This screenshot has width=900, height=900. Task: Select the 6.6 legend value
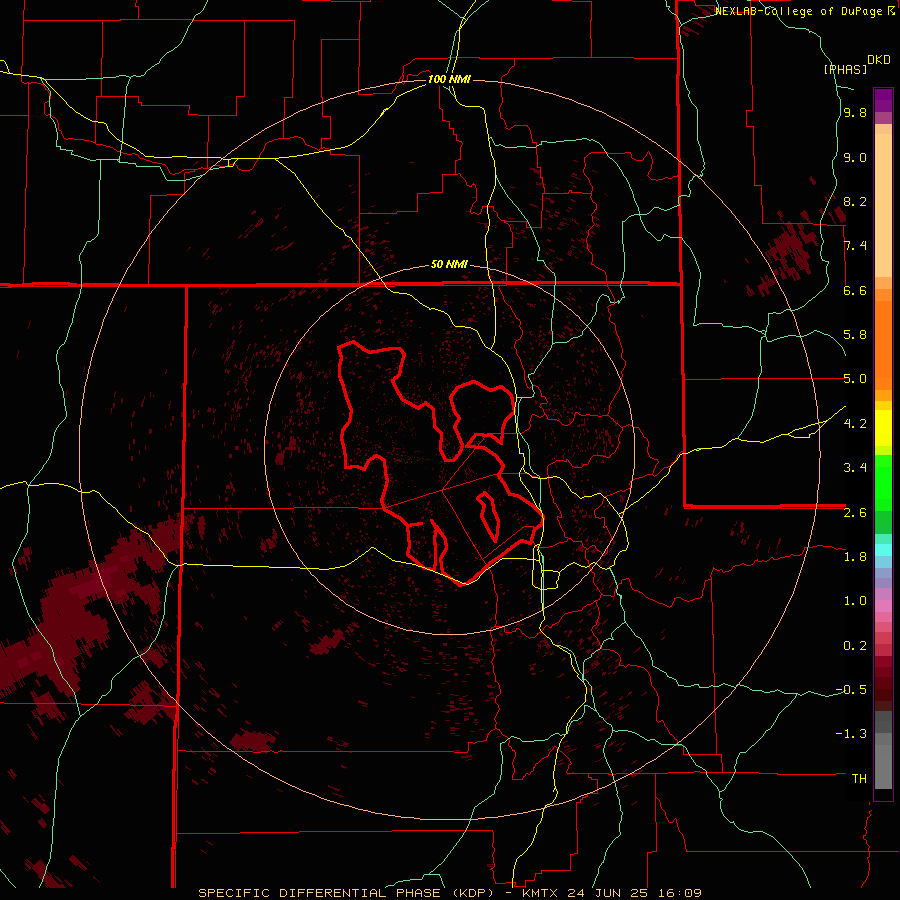[x=855, y=290]
